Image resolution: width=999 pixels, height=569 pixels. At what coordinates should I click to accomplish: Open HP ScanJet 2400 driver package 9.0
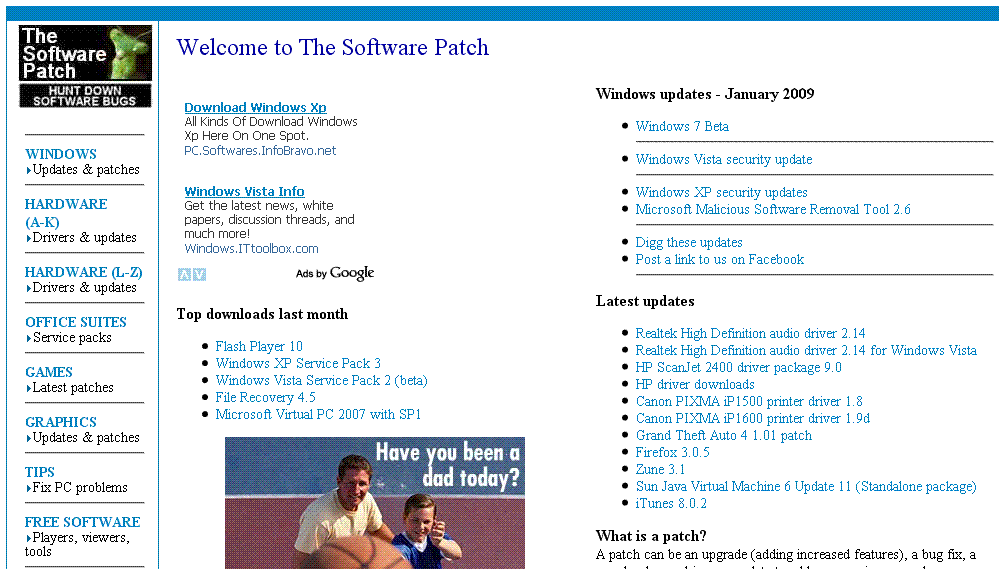(738, 368)
